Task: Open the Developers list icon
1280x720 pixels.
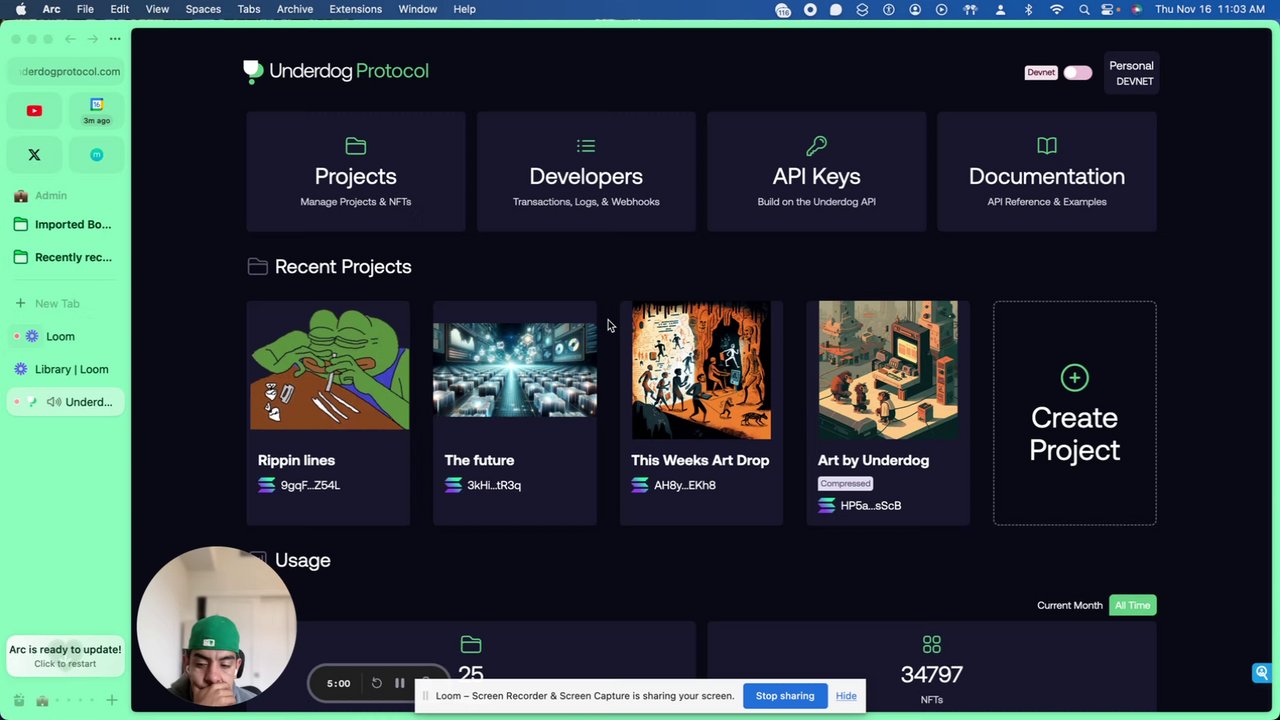Action: pyautogui.click(x=586, y=146)
